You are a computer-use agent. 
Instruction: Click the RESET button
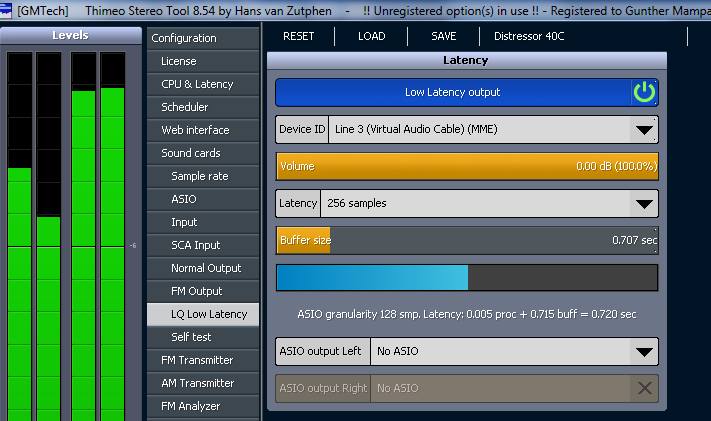(298, 36)
